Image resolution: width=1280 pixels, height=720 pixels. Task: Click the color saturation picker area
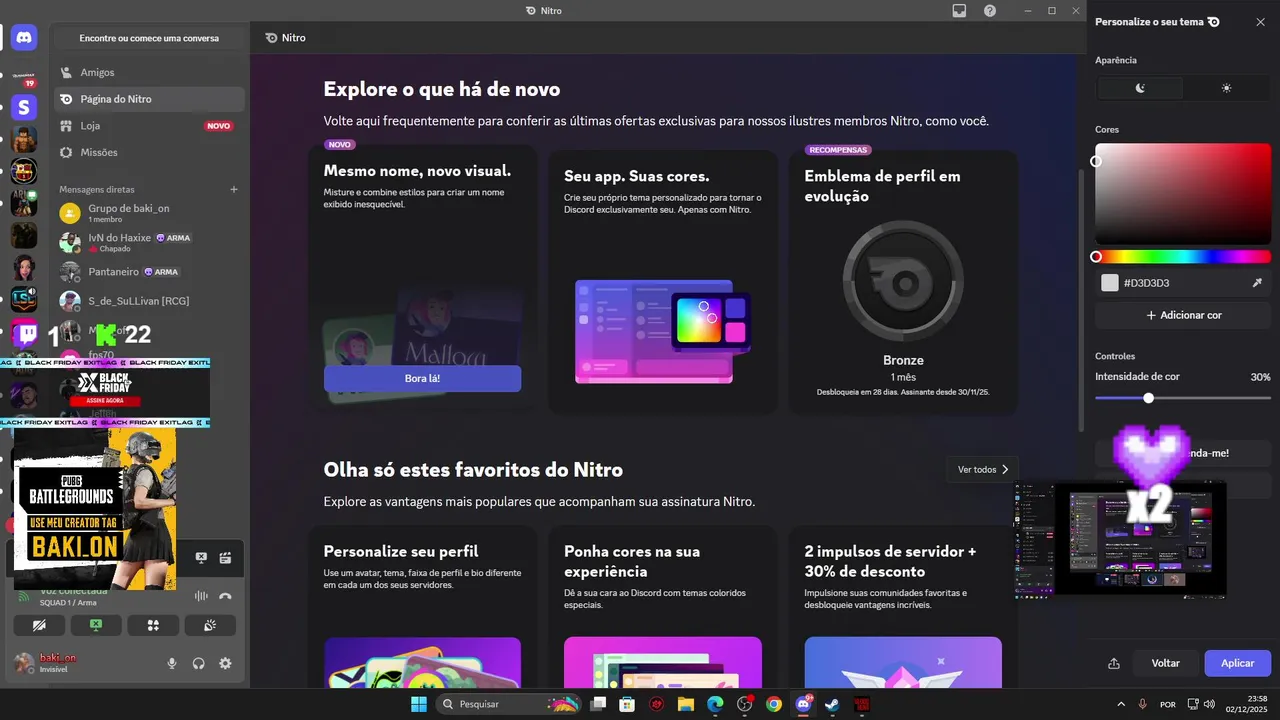pyautogui.click(x=1183, y=194)
